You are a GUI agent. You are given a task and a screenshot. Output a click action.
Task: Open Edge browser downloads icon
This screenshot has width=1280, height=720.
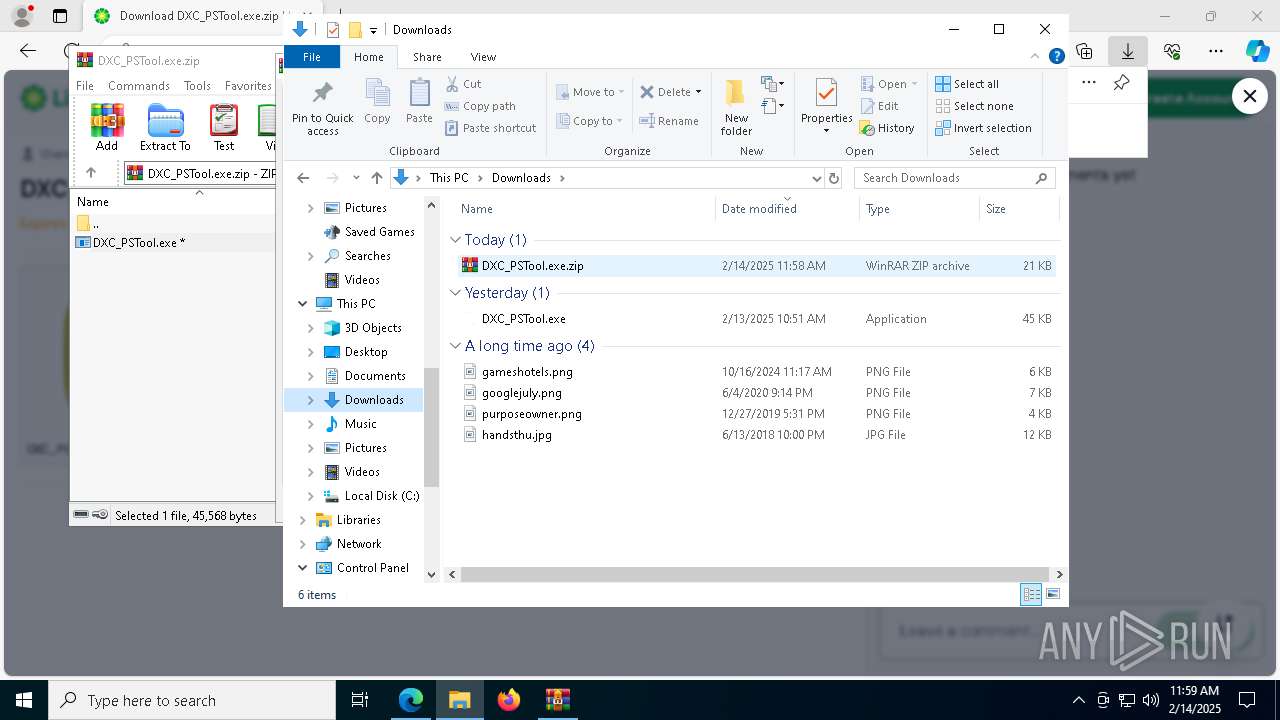(x=1128, y=51)
